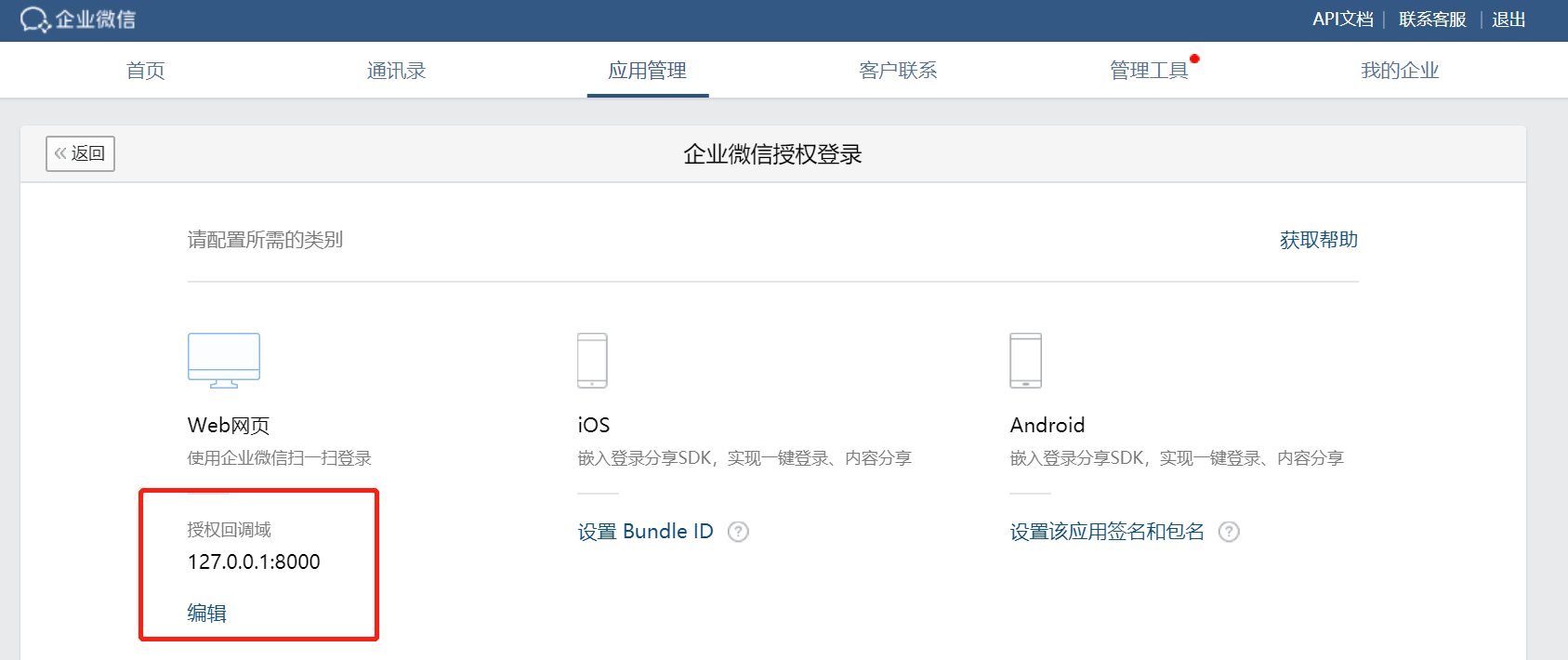Screen dimensions: 1568x660
Task: Log out via 退出 link
Action: coord(1509,20)
